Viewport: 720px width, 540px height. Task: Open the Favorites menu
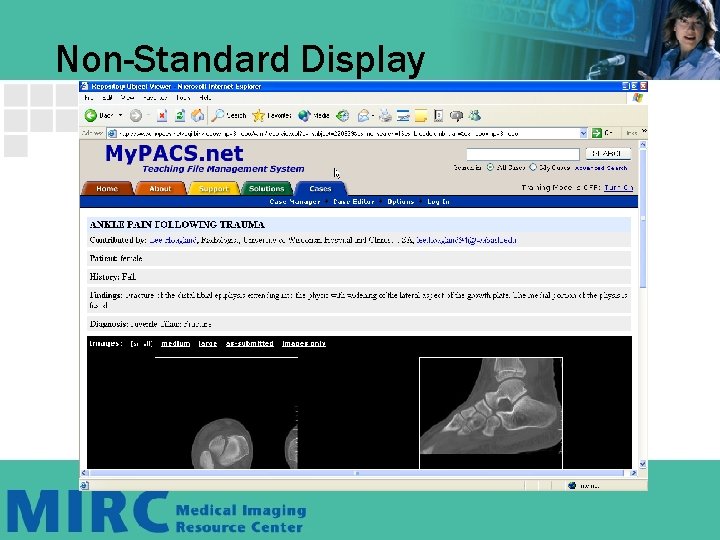(x=155, y=98)
